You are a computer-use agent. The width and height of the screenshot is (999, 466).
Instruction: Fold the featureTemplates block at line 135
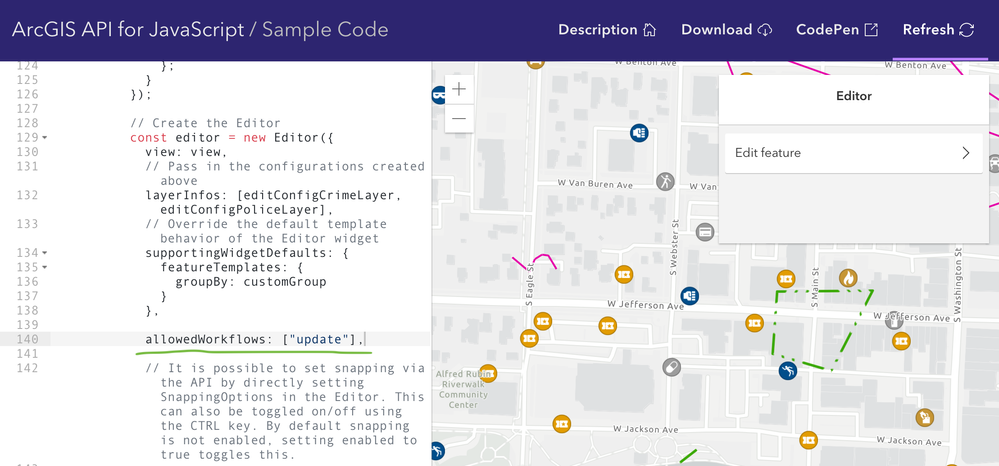pyautogui.click(x=44, y=268)
